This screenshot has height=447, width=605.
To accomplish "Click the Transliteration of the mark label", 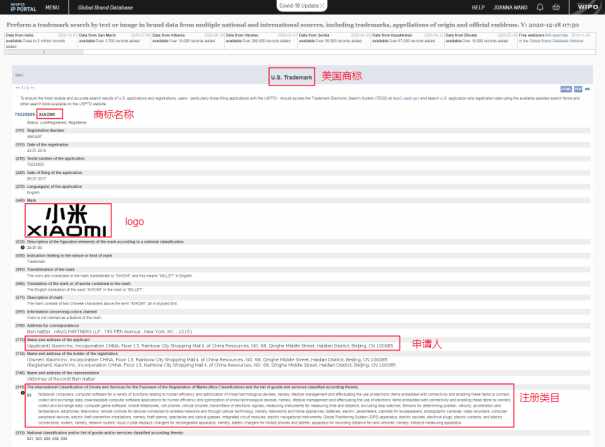I will pyautogui.click(x=51, y=269).
